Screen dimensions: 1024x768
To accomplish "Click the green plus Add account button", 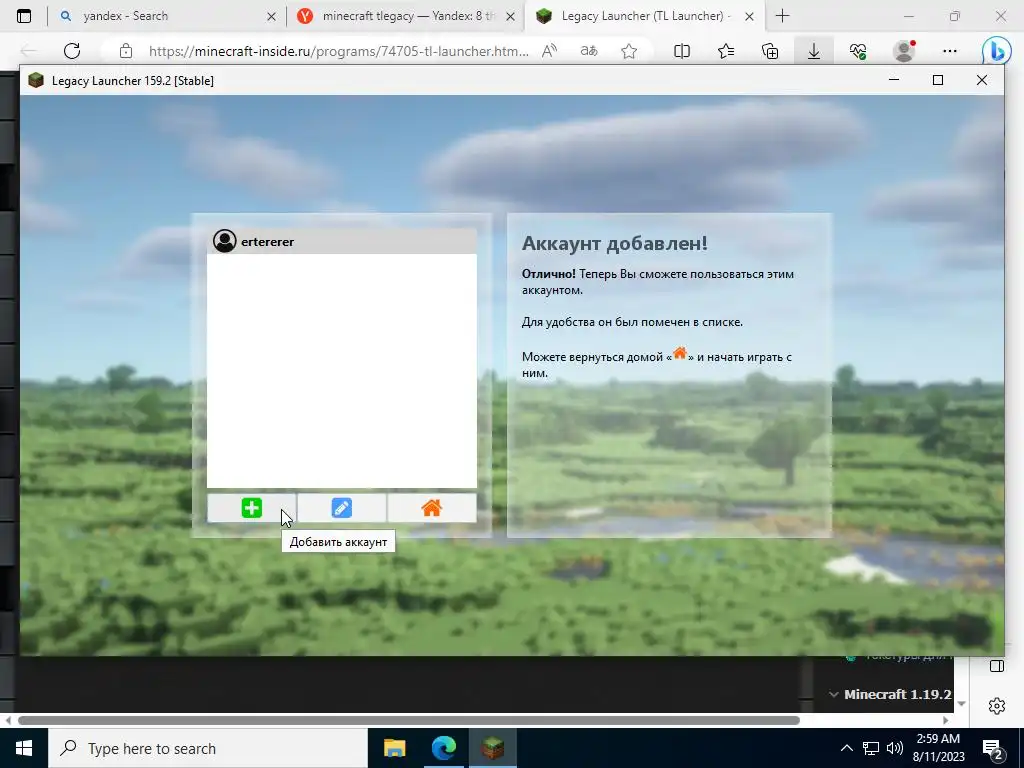I will (251, 508).
